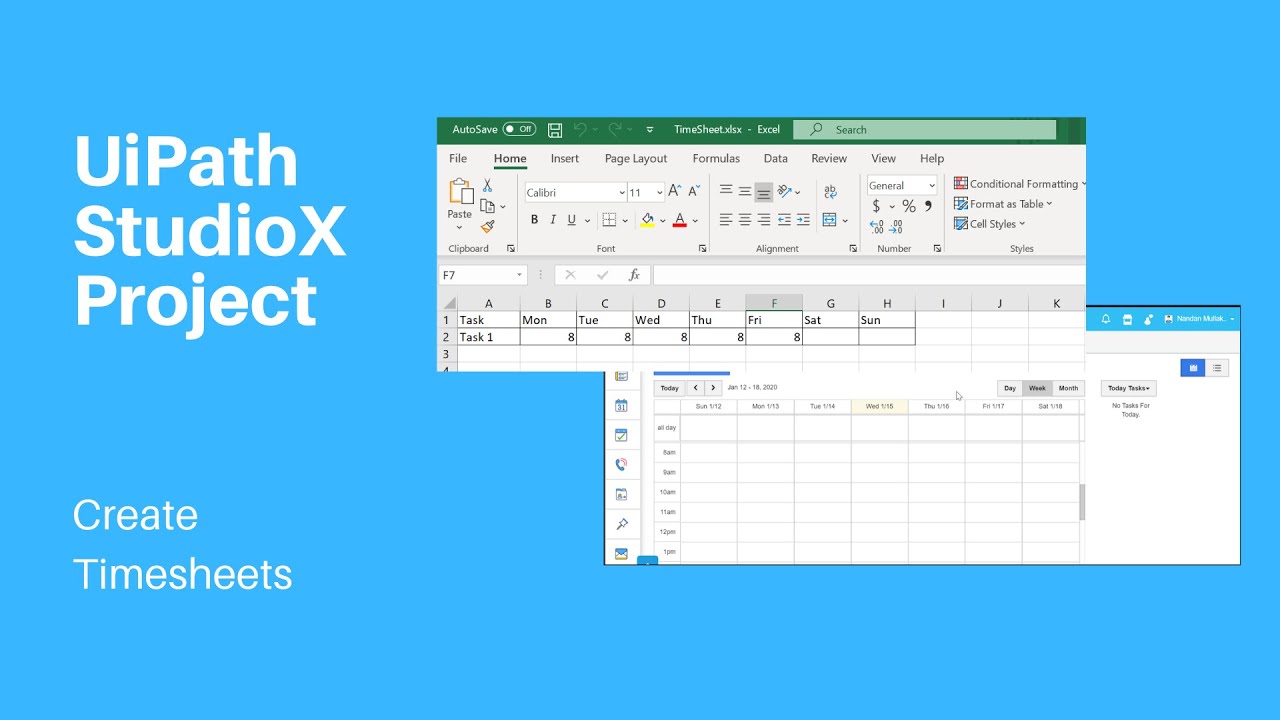
Task: Switch to the Data ribbon tab
Action: tap(776, 158)
